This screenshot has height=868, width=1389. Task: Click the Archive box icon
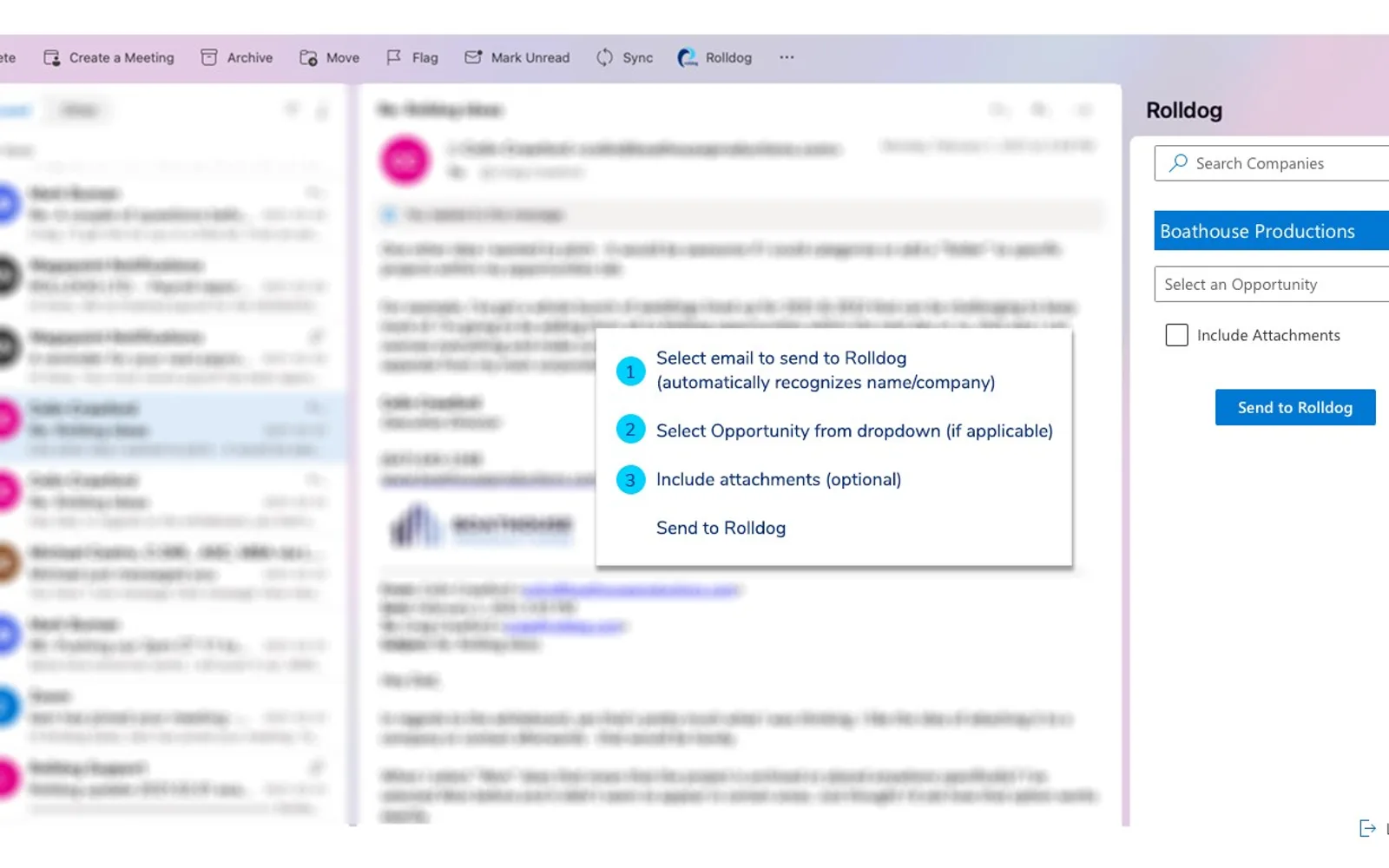209,57
